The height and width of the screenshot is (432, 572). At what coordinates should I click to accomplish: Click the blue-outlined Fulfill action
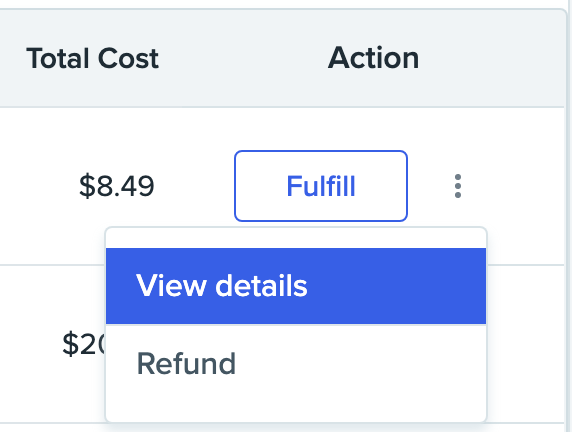point(321,186)
